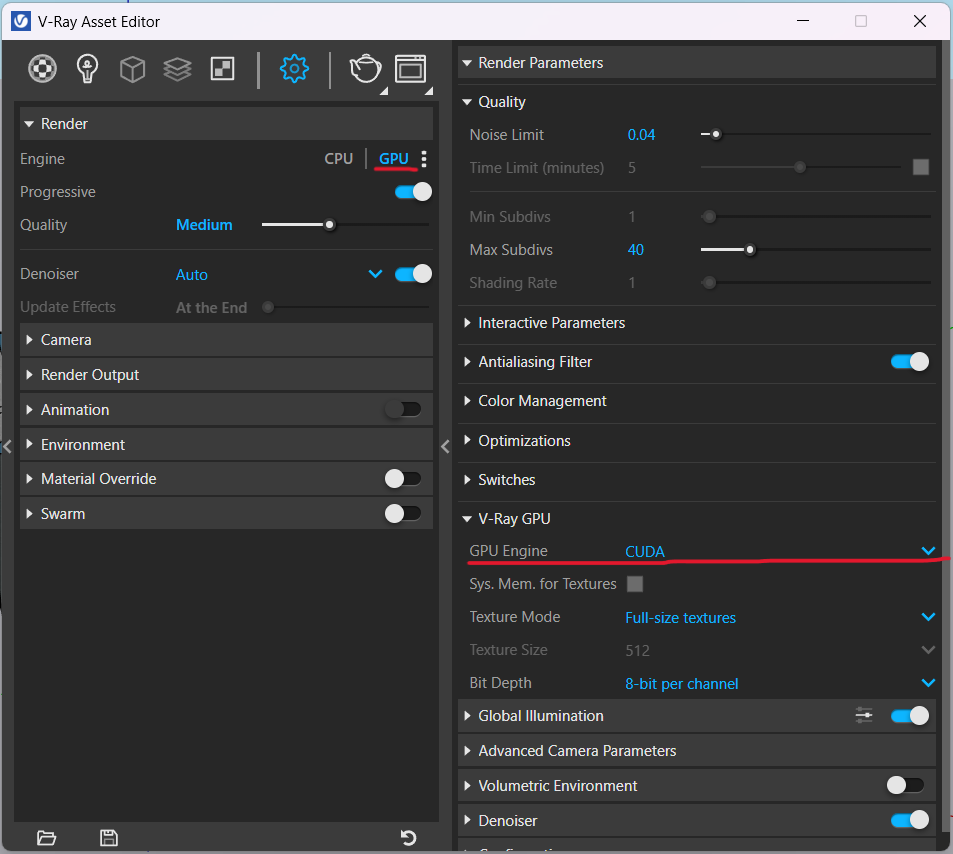Save settings with the floppy disk icon
This screenshot has height=854, width=953.
coord(109,838)
